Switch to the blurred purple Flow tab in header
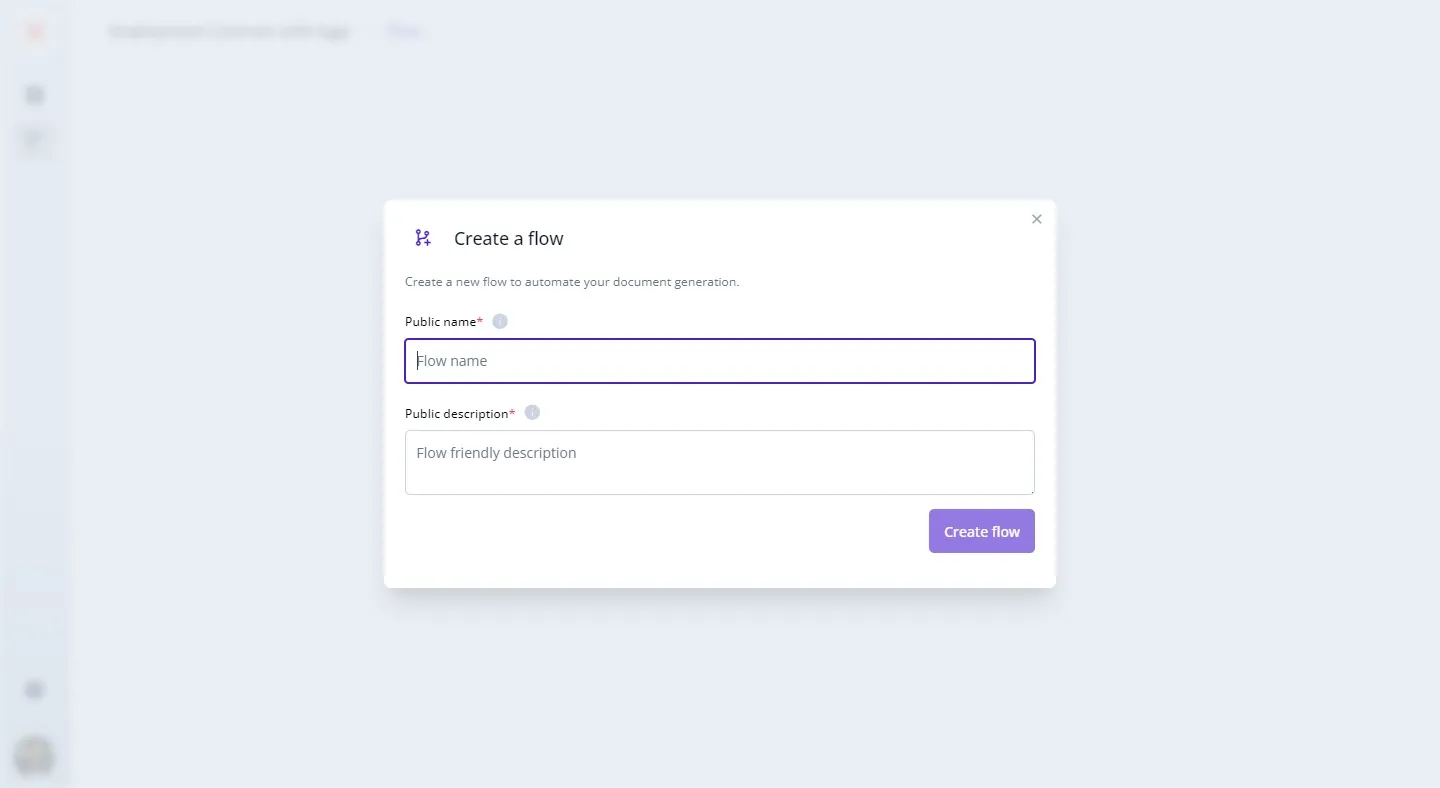 coord(404,31)
